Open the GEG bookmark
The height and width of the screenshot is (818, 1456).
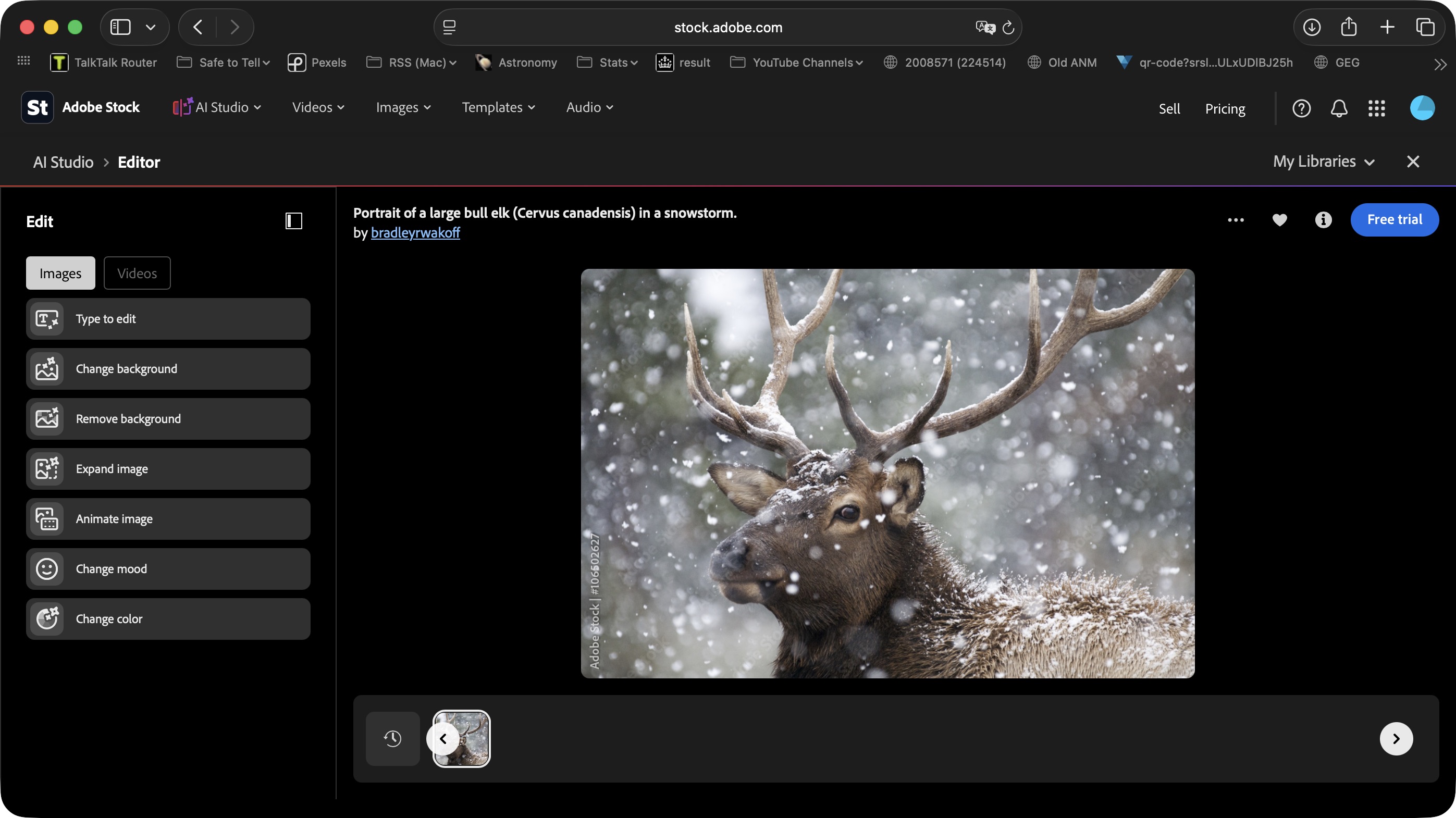[x=1337, y=63]
